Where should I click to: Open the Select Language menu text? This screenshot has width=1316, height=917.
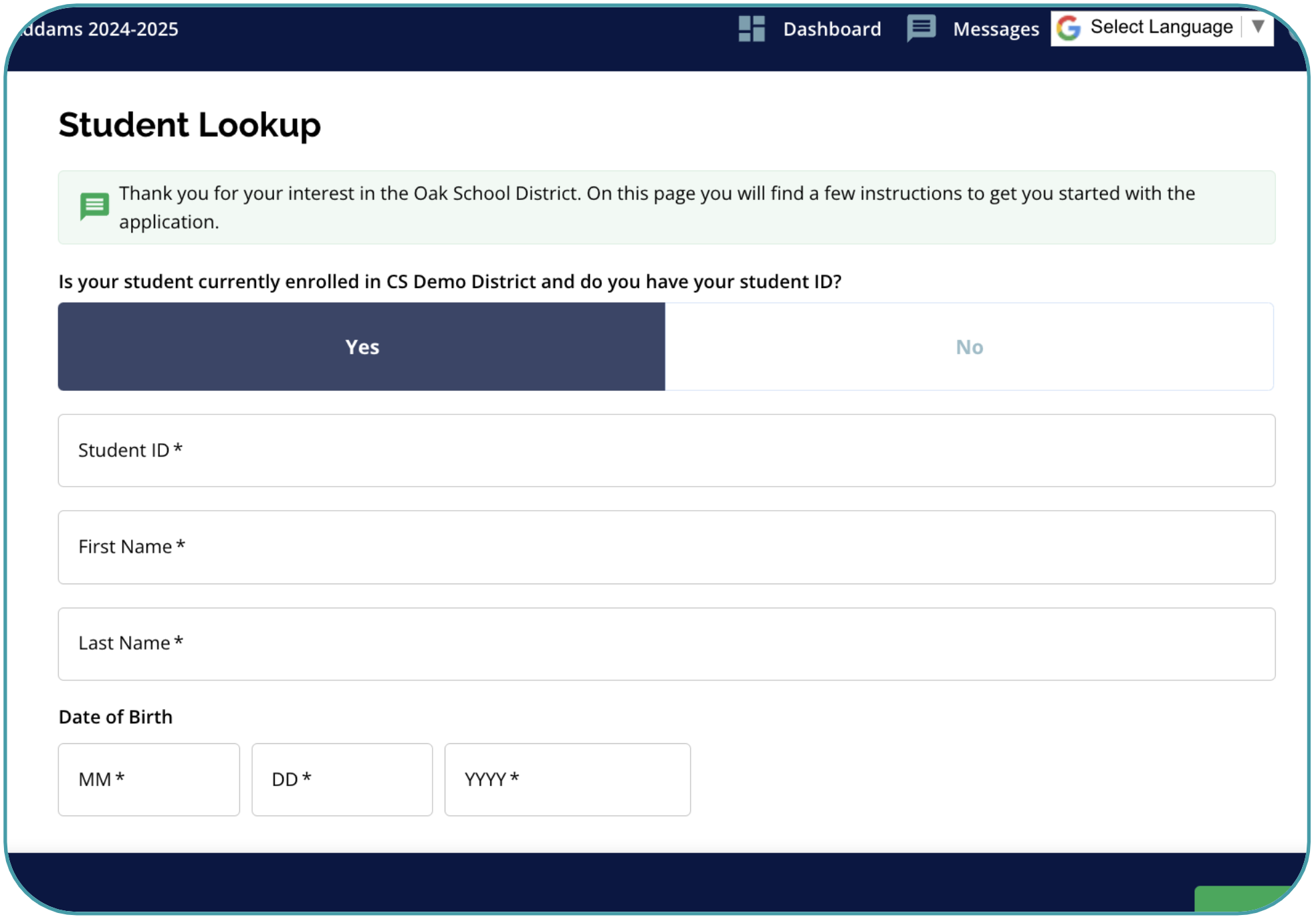(x=1161, y=27)
